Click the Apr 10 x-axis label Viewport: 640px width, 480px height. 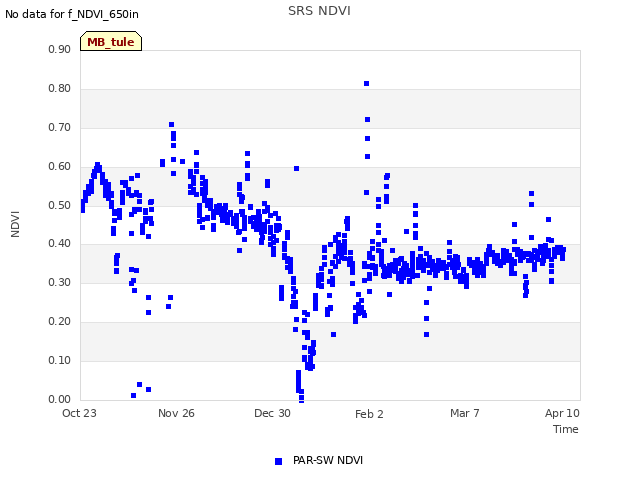(x=562, y=413)
